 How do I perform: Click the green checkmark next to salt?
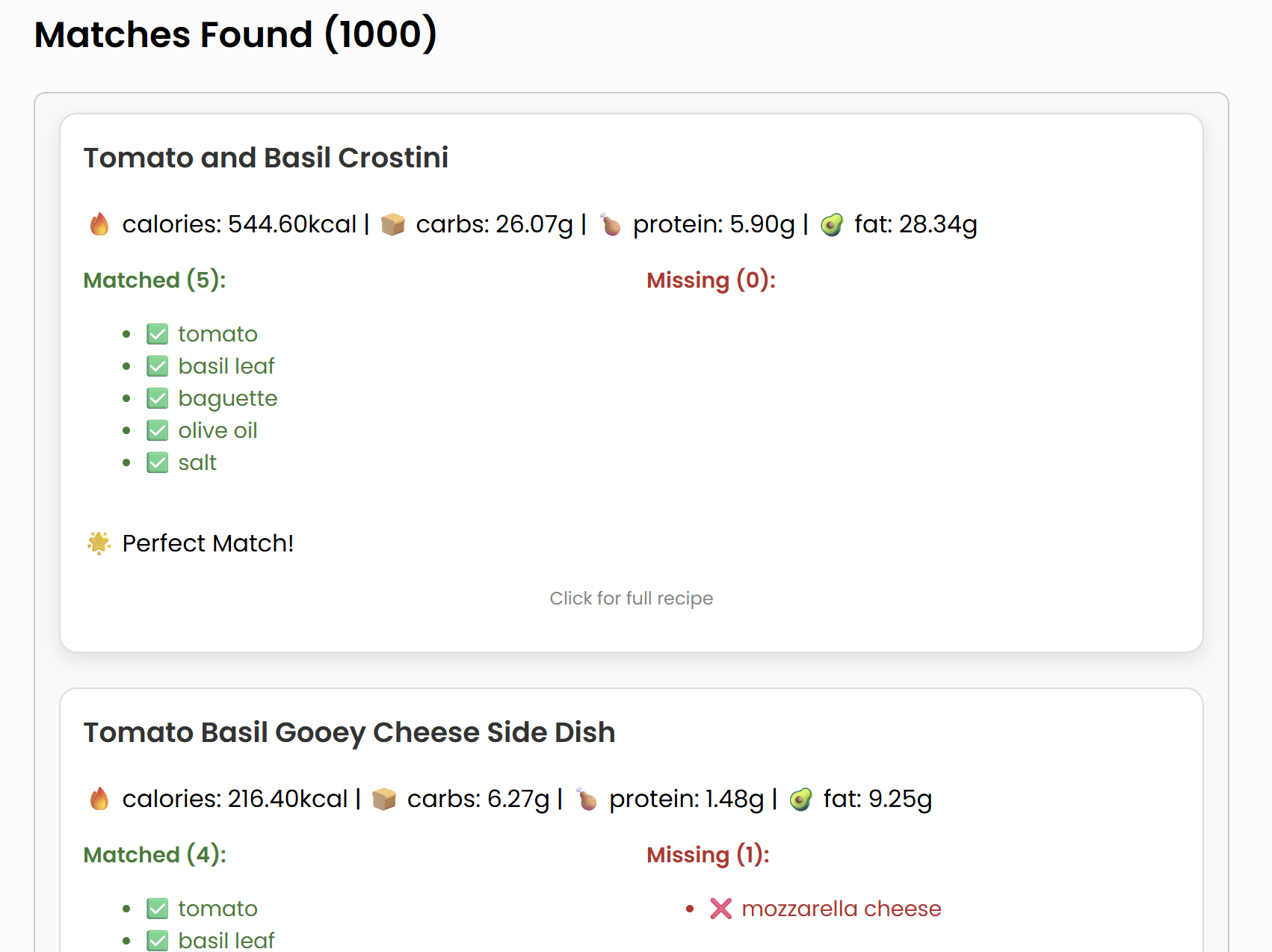click(158, 463)
